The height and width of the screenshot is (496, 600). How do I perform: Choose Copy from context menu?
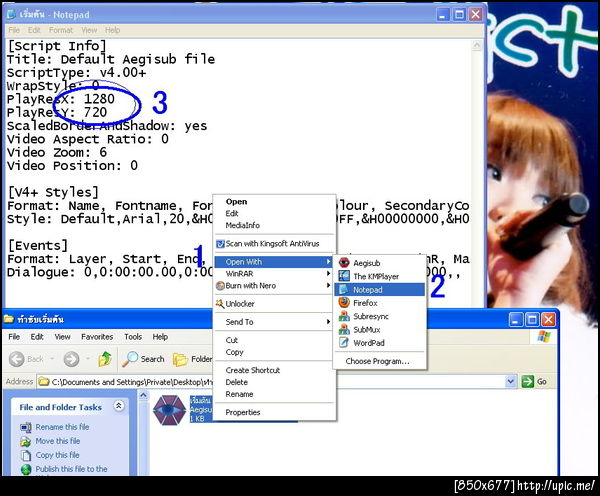coord(274,352)
